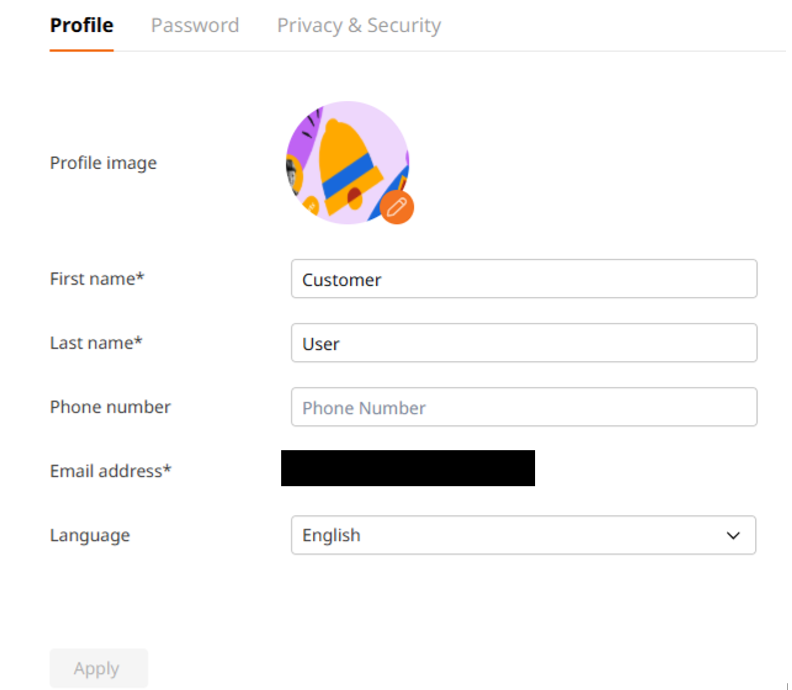Image resolution: width=792 pixels, height=690 pixels.
Task: Select the Profile tab
Action: (82, 25)
